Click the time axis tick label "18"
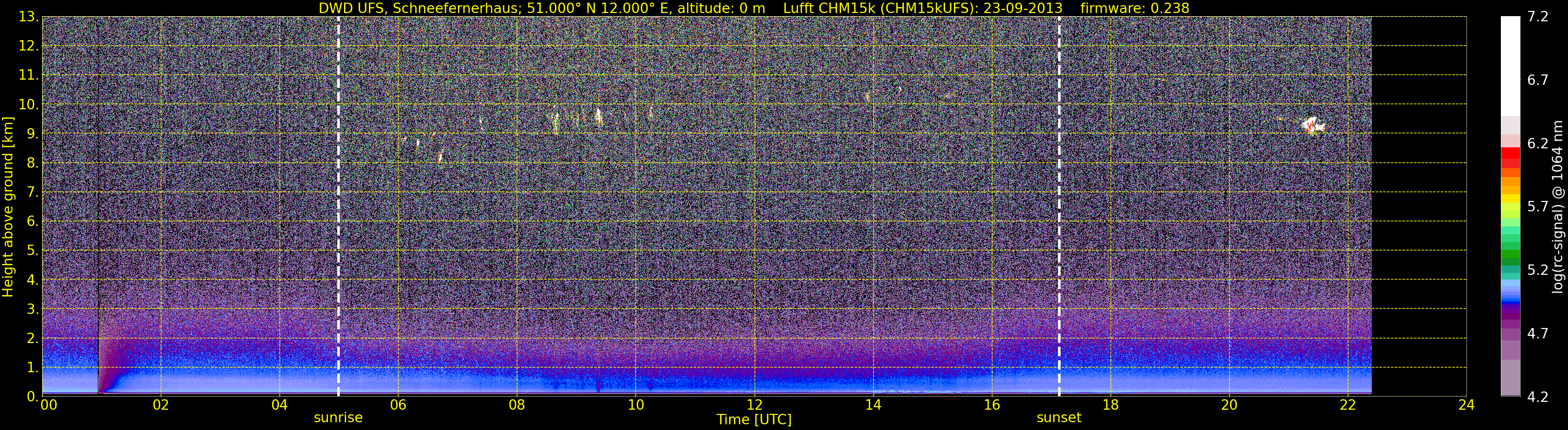The image size is (1568, 430). 1110,405
